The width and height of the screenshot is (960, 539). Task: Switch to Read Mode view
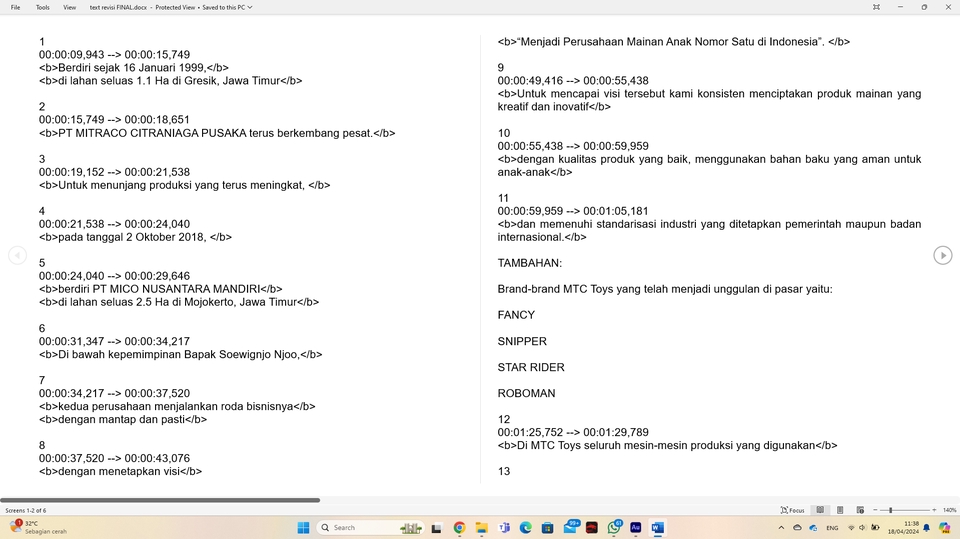click(x=820, y=510)
